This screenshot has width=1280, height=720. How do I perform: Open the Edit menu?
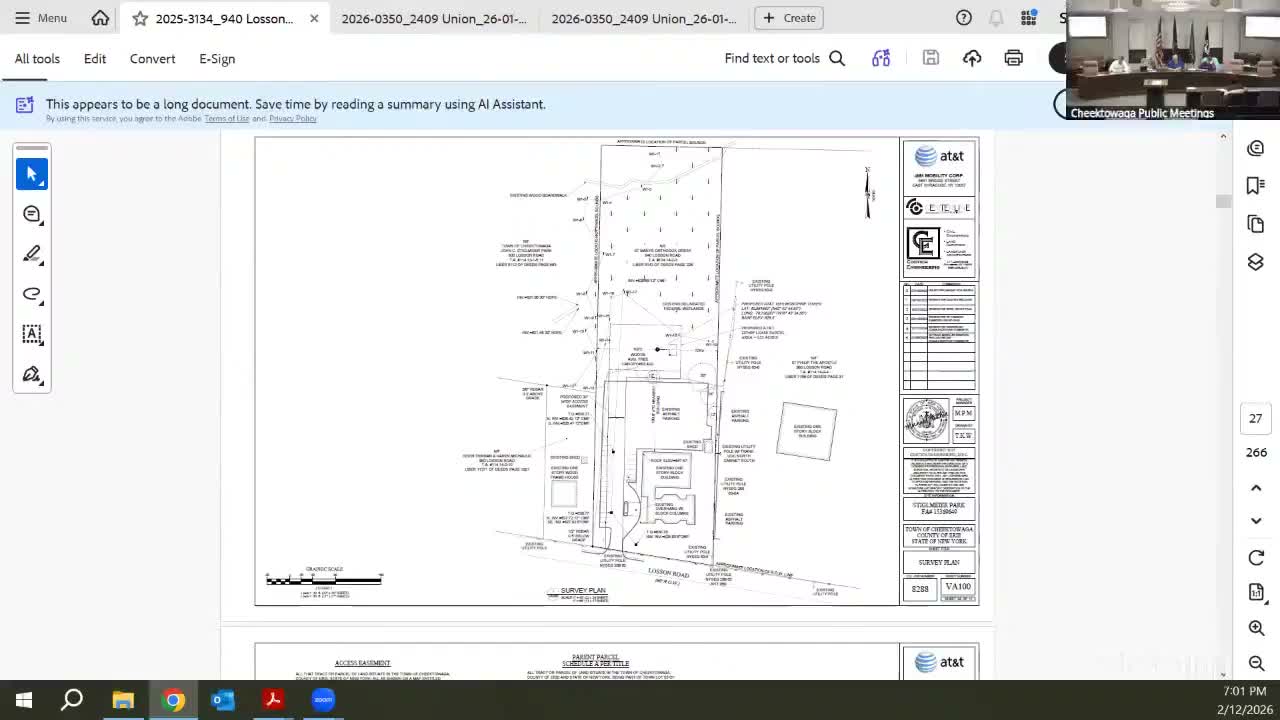point(95,59)
